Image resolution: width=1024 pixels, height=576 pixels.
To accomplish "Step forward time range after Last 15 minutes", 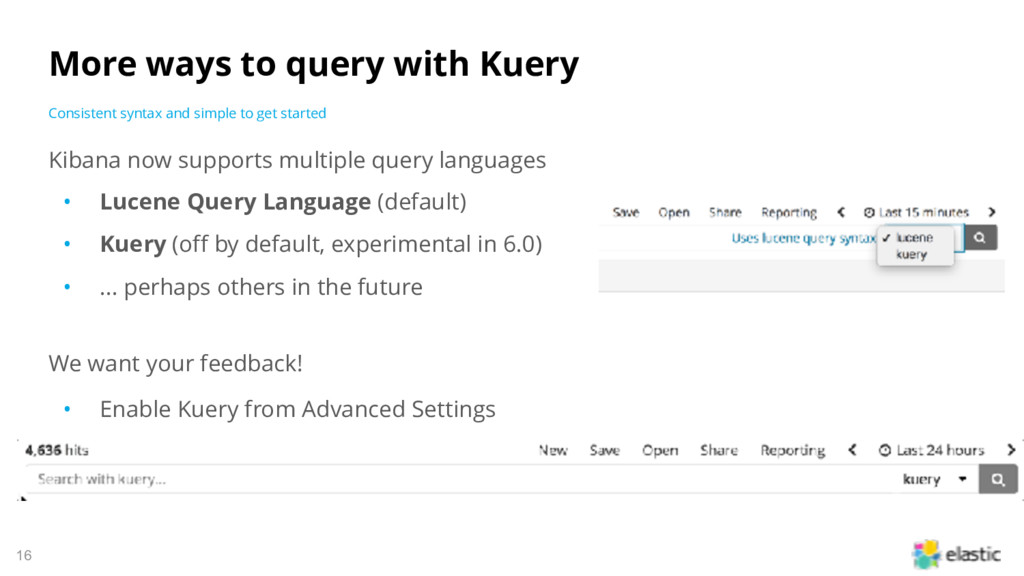I will click(x=991, y=212).
